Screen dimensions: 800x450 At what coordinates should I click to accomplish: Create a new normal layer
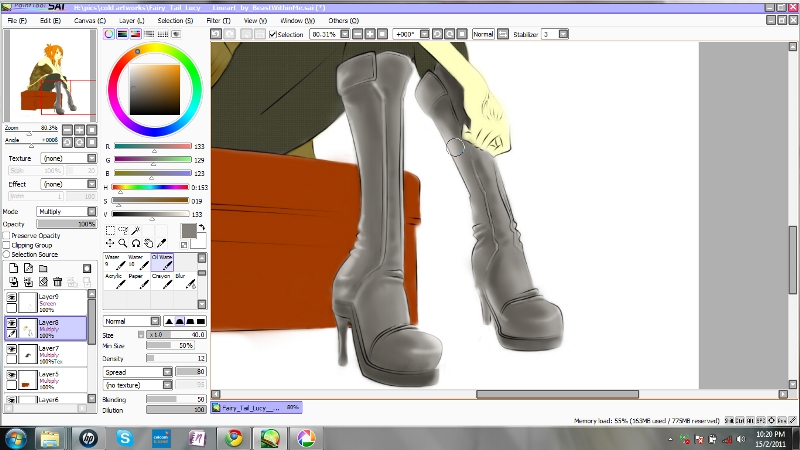(14, 268)
